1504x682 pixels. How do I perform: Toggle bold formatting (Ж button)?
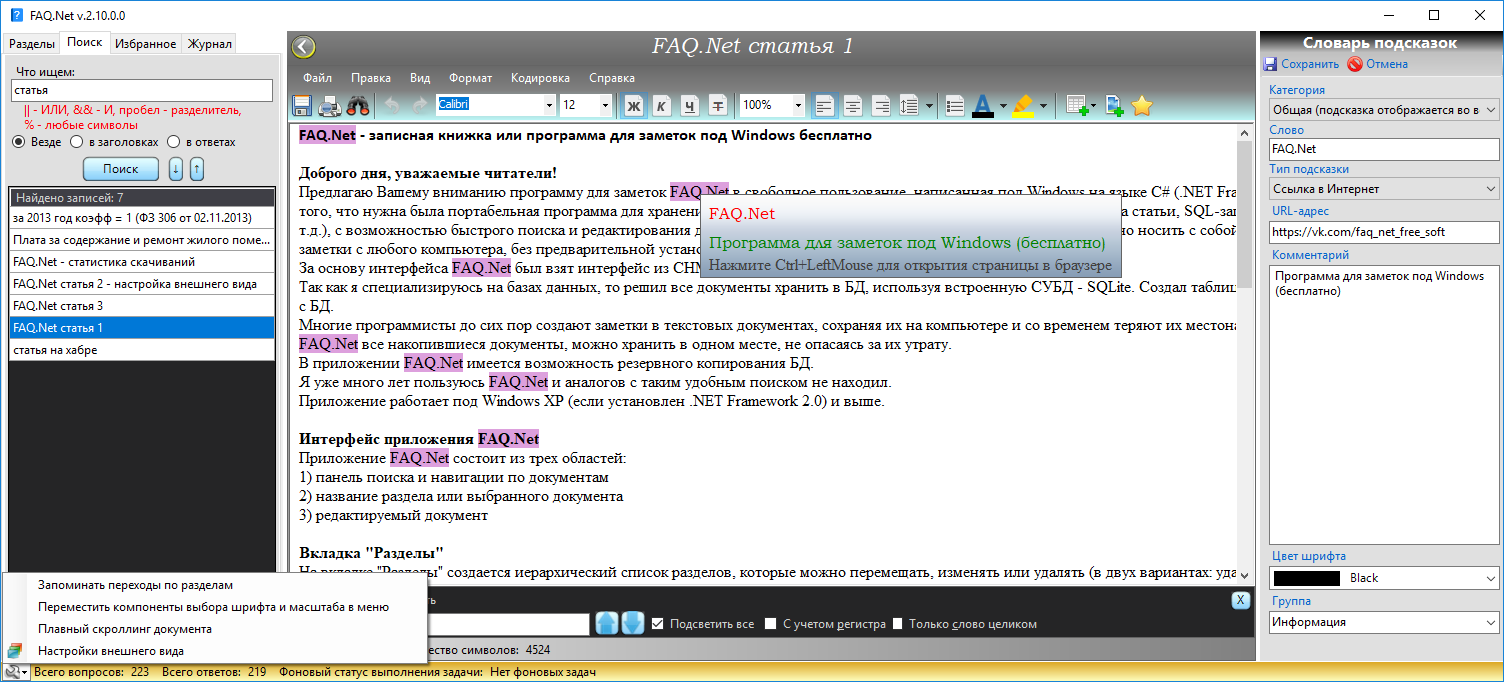[x=634, y=105]
